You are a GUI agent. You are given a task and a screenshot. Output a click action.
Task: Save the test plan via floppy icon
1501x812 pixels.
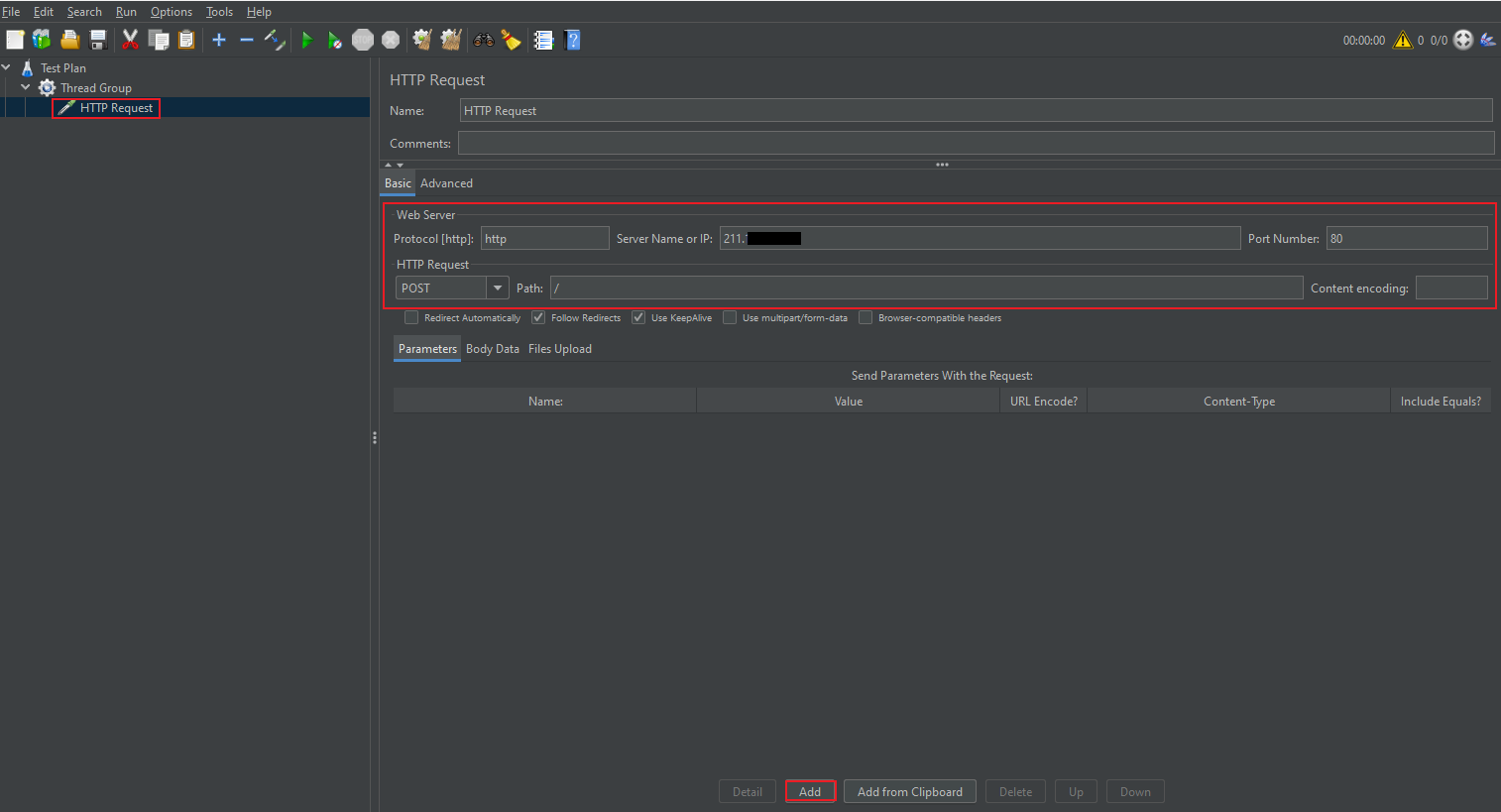point(98,40)
